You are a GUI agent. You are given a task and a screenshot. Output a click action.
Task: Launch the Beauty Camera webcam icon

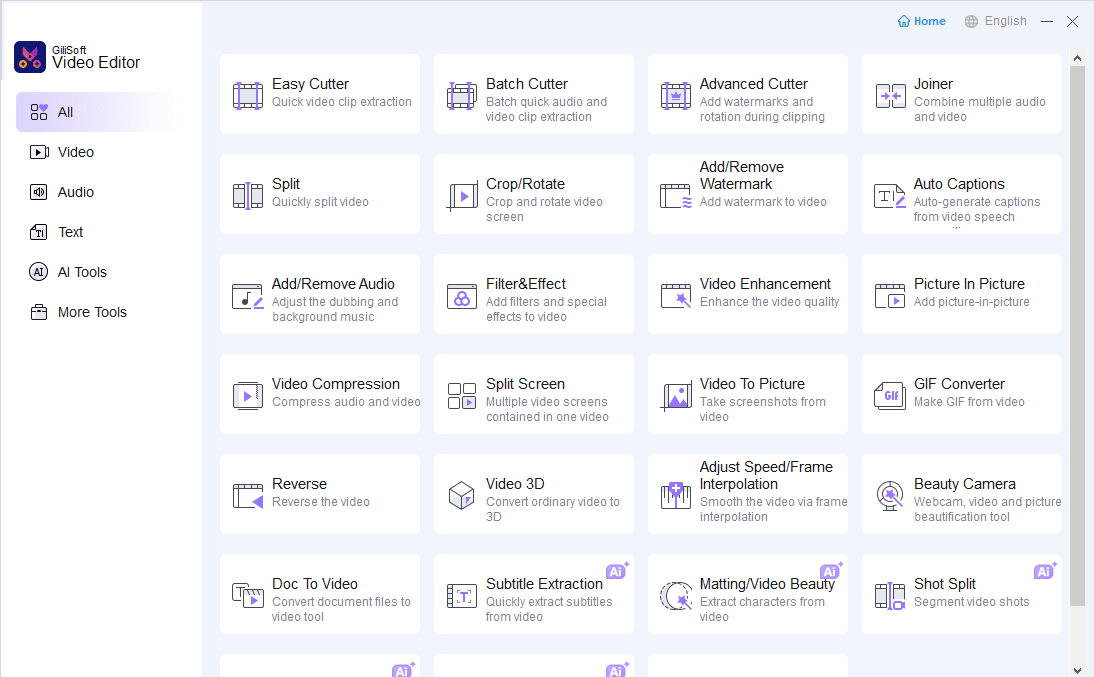[890, 496]
